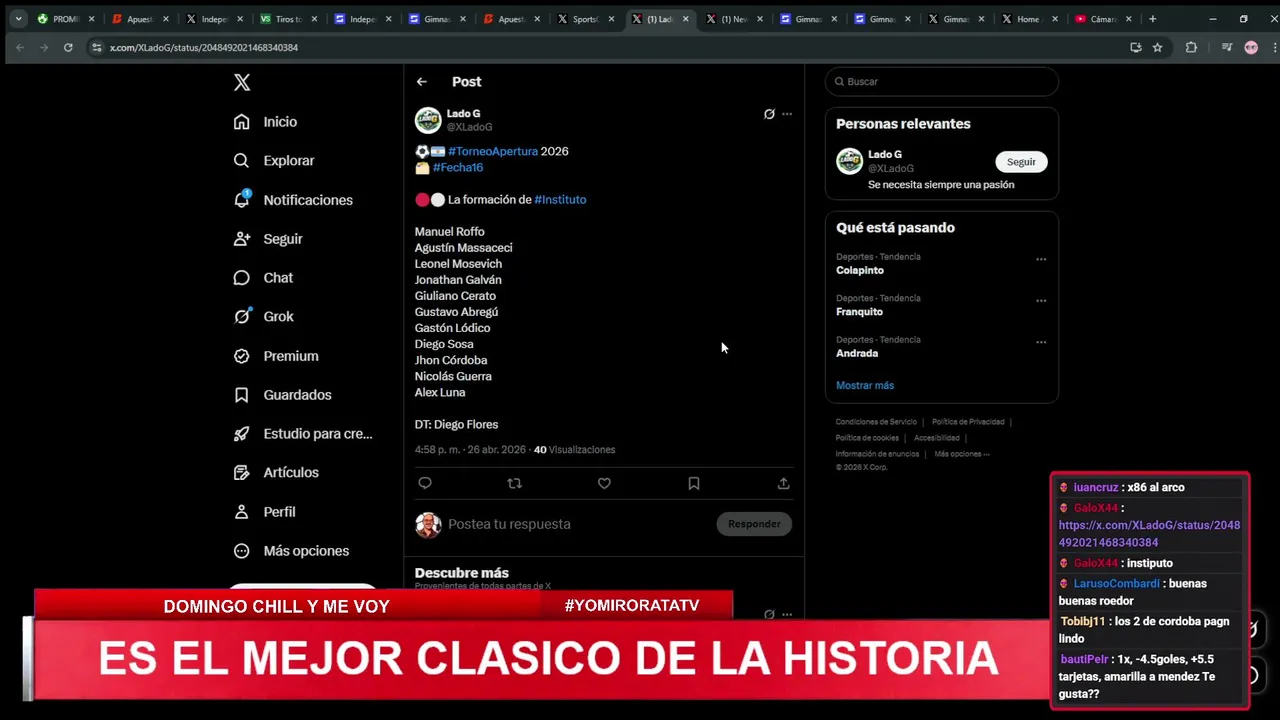Open Condiciones de Servicio footer link
The image size is (1280, 720).
click(x=876, y=422)
